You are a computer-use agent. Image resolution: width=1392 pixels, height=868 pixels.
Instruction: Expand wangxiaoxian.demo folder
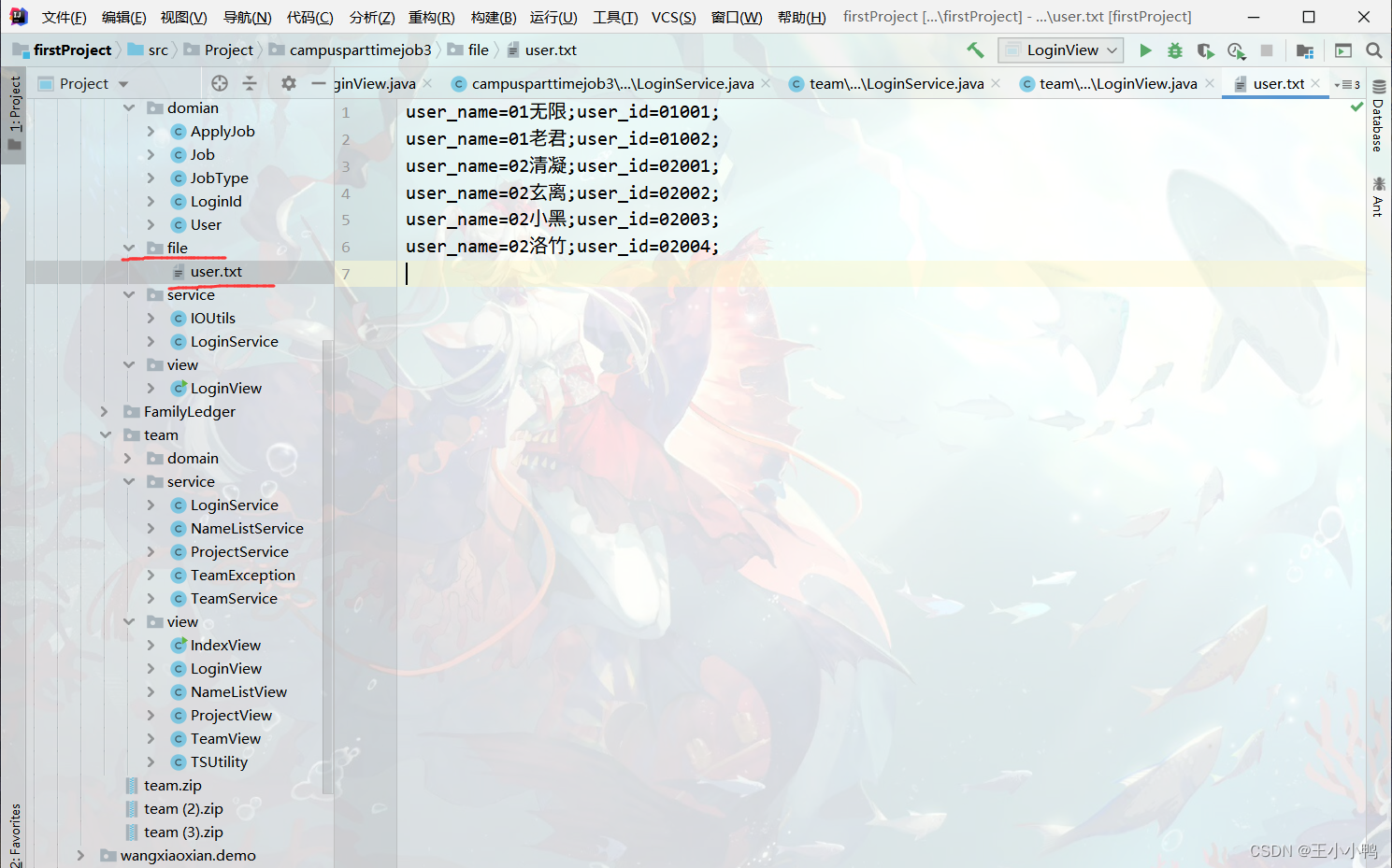(80, 856)
